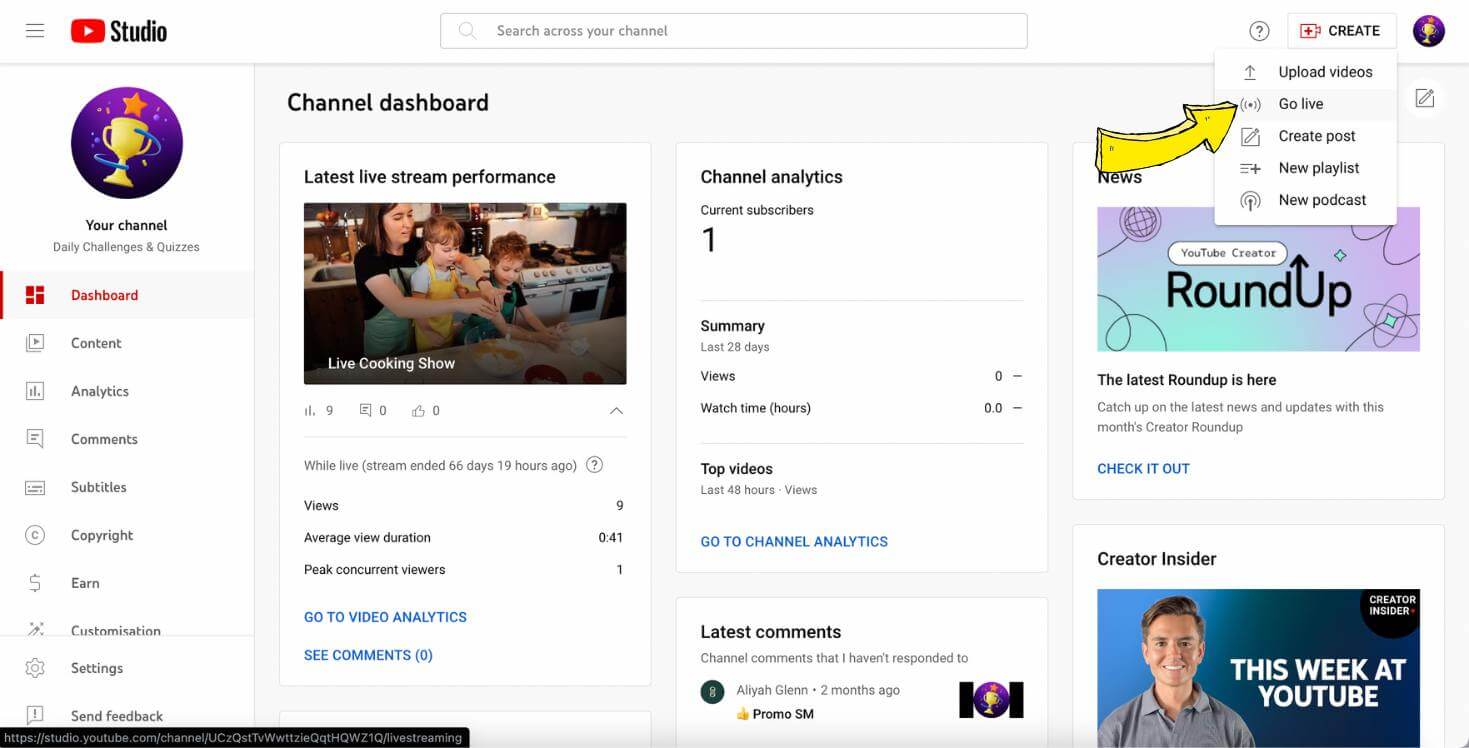Screen dimensions: 1469x748
Task: Open the Dashboard sidebar item
Action: [x=127, y=295]
